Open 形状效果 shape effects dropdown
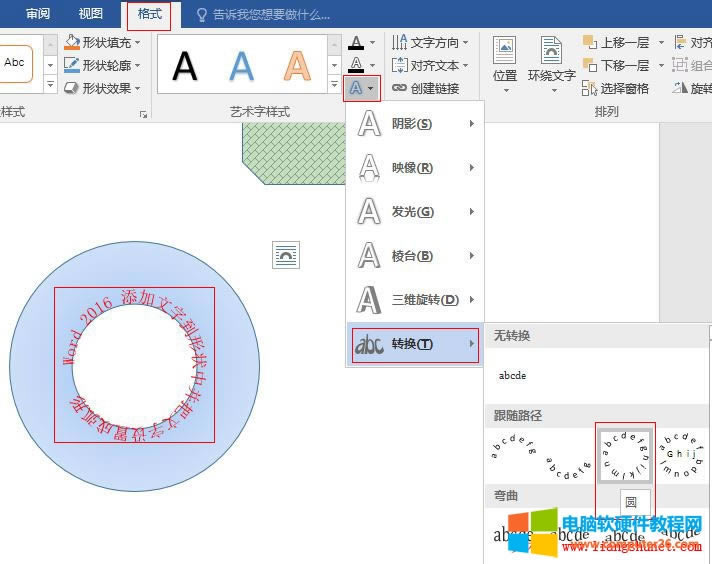This screenshot has height=564, width=712. pos(102,88)
